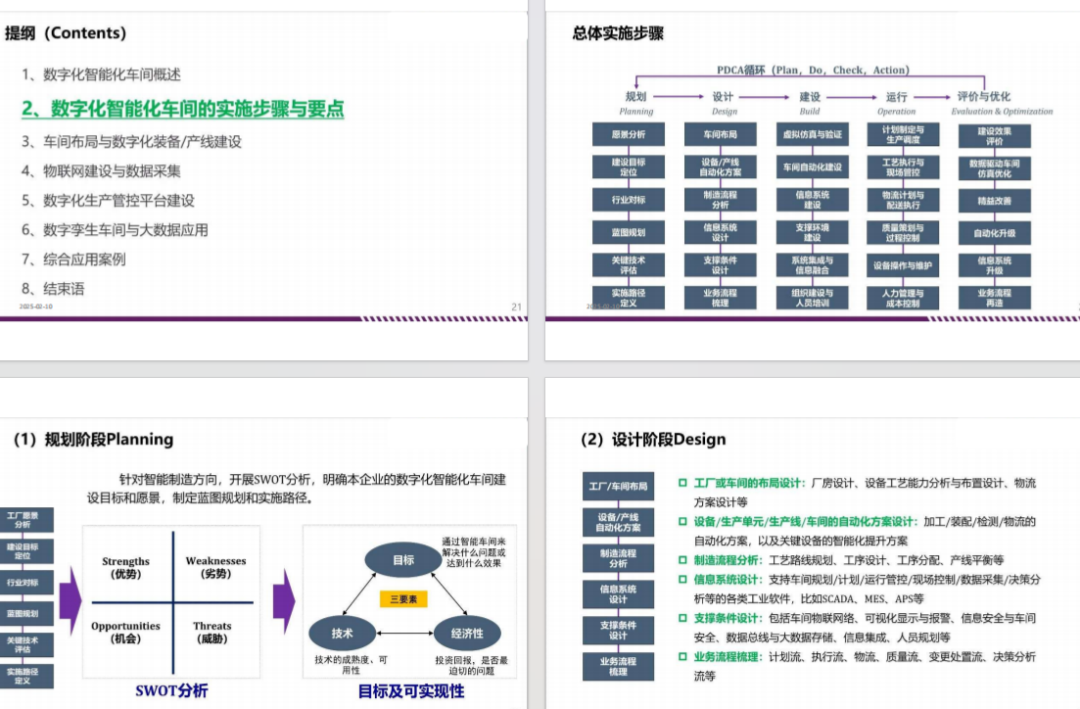Click the '系统集成与信息融合' box
The width and height of the screenshot is (1080, 709).
(812, 265)
